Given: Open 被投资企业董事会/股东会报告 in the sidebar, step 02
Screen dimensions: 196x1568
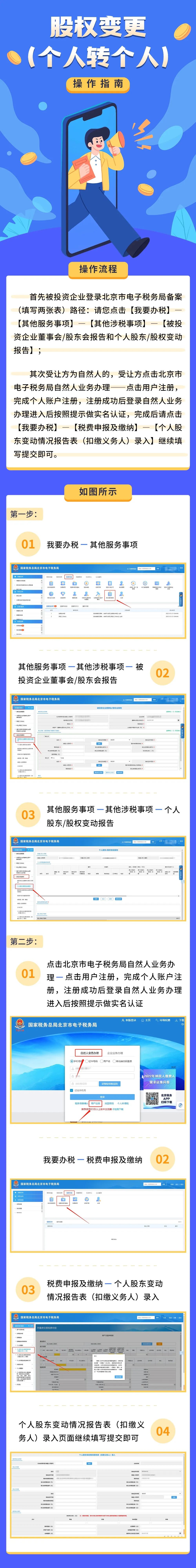Looking at the screenshot, I should click(x=25, y=740).
